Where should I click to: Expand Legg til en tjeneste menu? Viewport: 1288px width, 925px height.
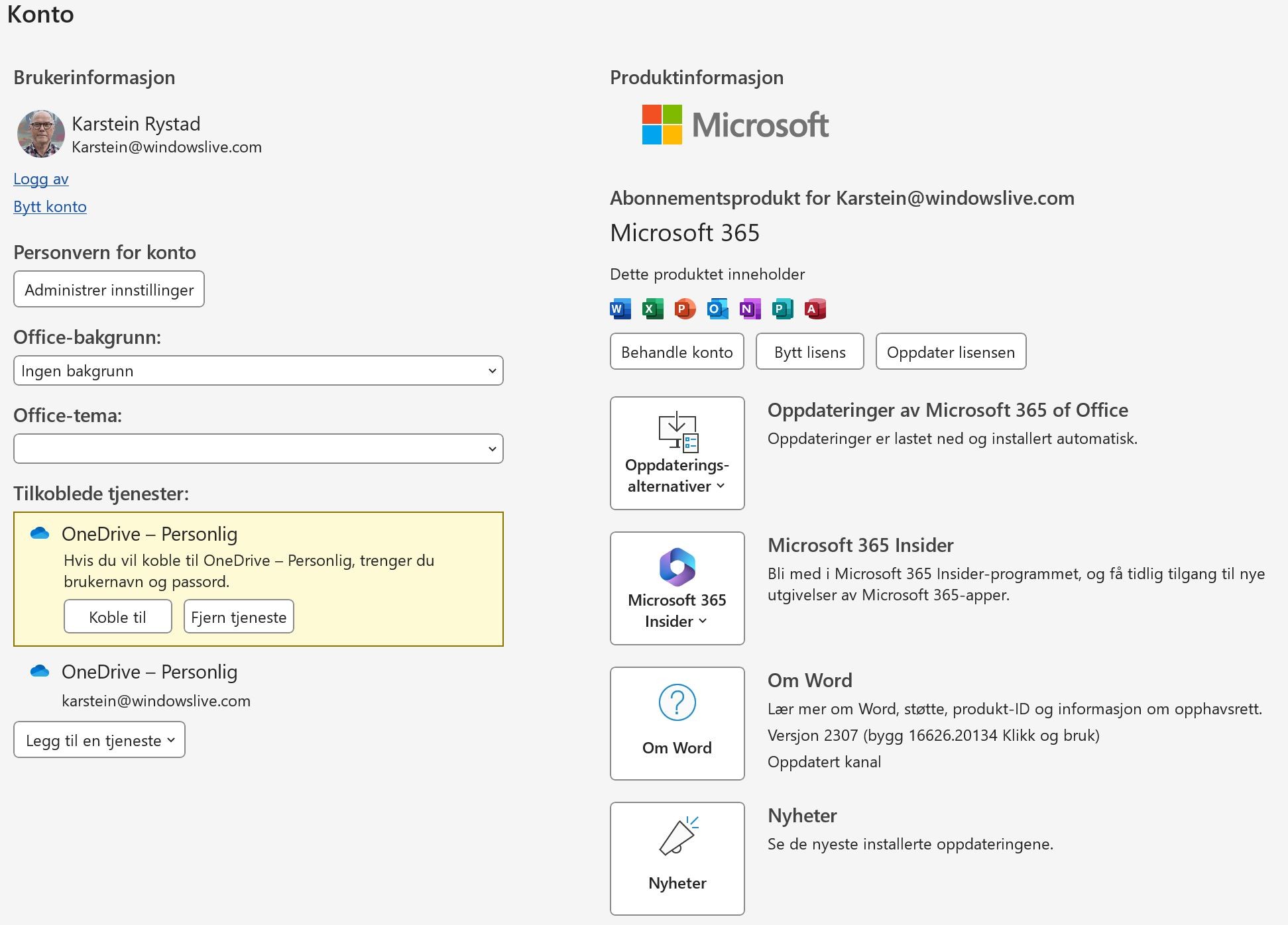click(x=99, y=740)
